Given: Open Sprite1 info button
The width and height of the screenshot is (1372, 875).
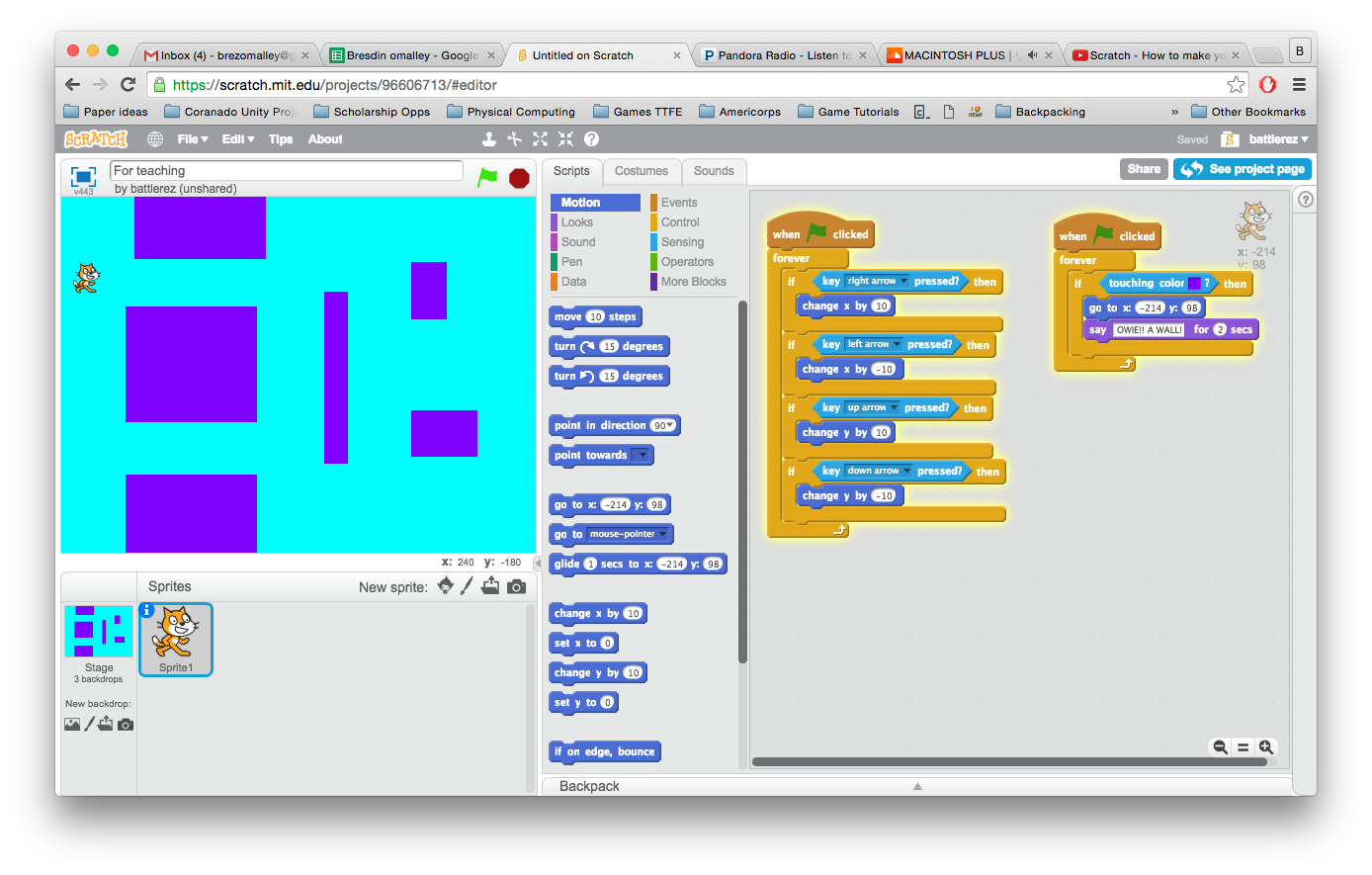Looking at the screenshot, I should (x=147, y=610).
